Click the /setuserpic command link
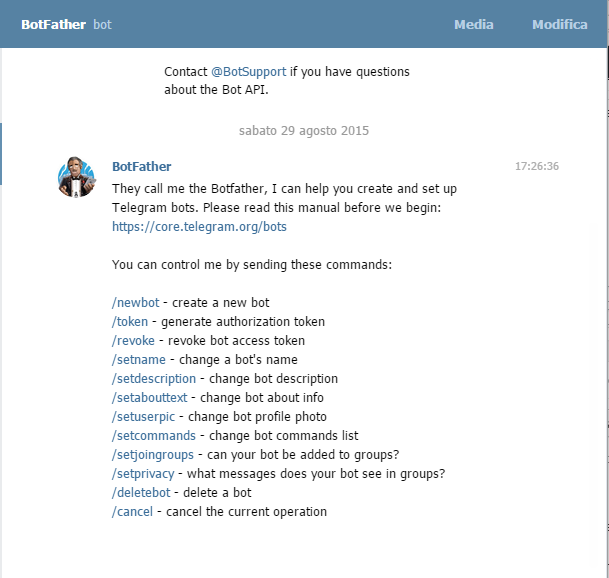 tap(143, 417)
